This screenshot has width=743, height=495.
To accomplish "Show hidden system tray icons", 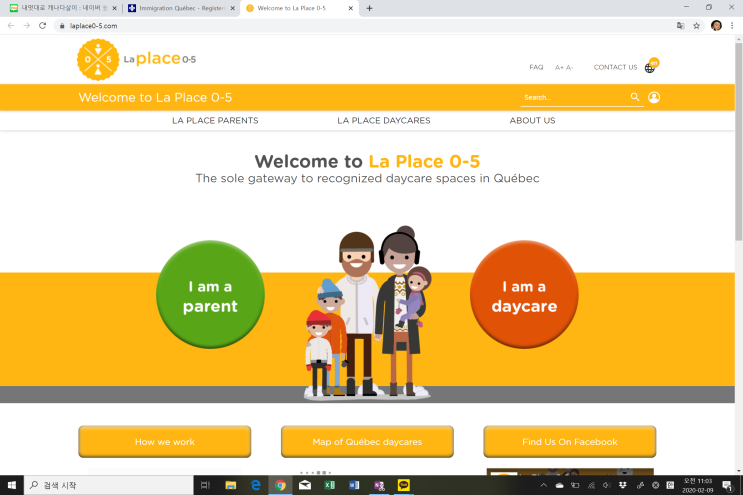I will tap(544, 485).
